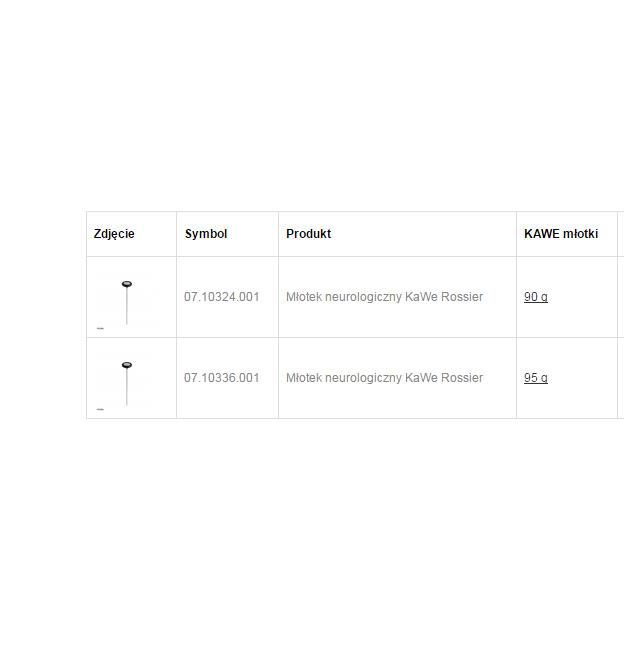Click the KAWE młotki column header
644x645 pixels.
(561, 234)
